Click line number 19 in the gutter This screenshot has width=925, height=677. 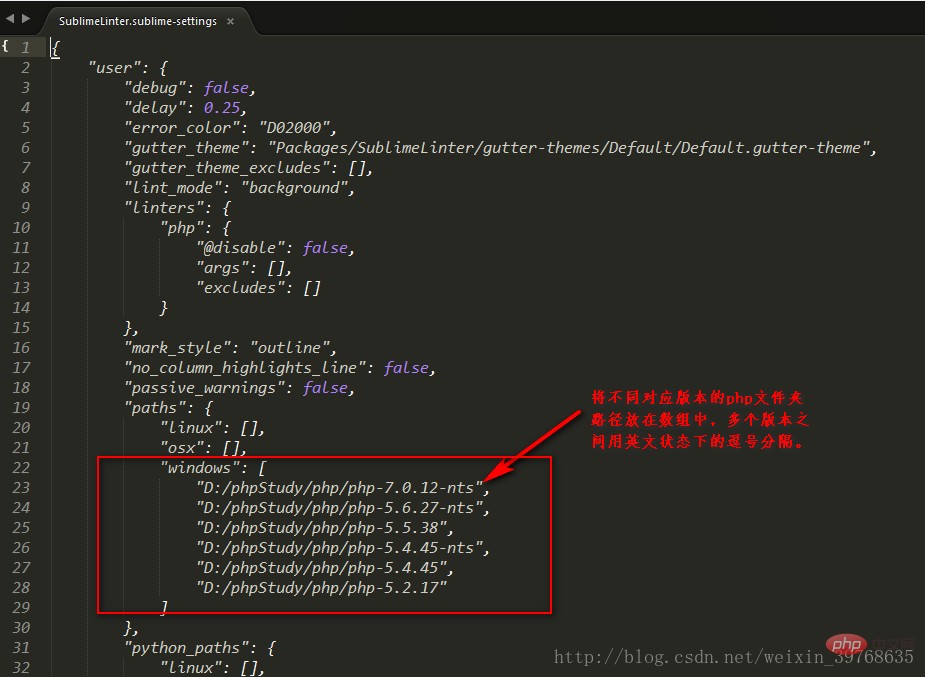click(21, 408)
